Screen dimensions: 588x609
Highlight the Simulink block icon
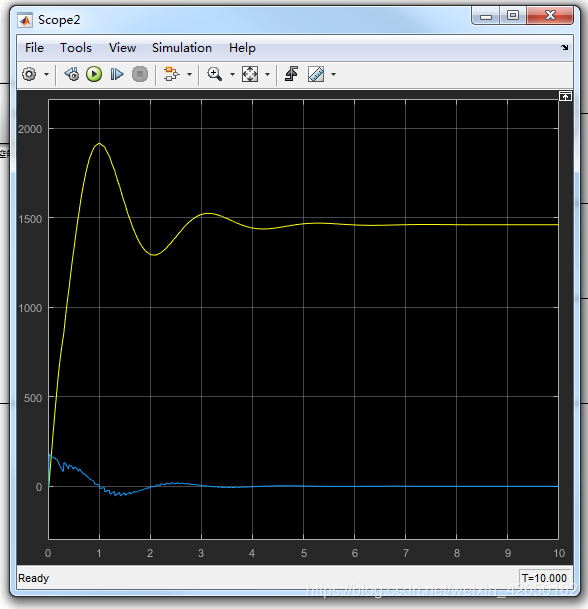tap(171, 74)
